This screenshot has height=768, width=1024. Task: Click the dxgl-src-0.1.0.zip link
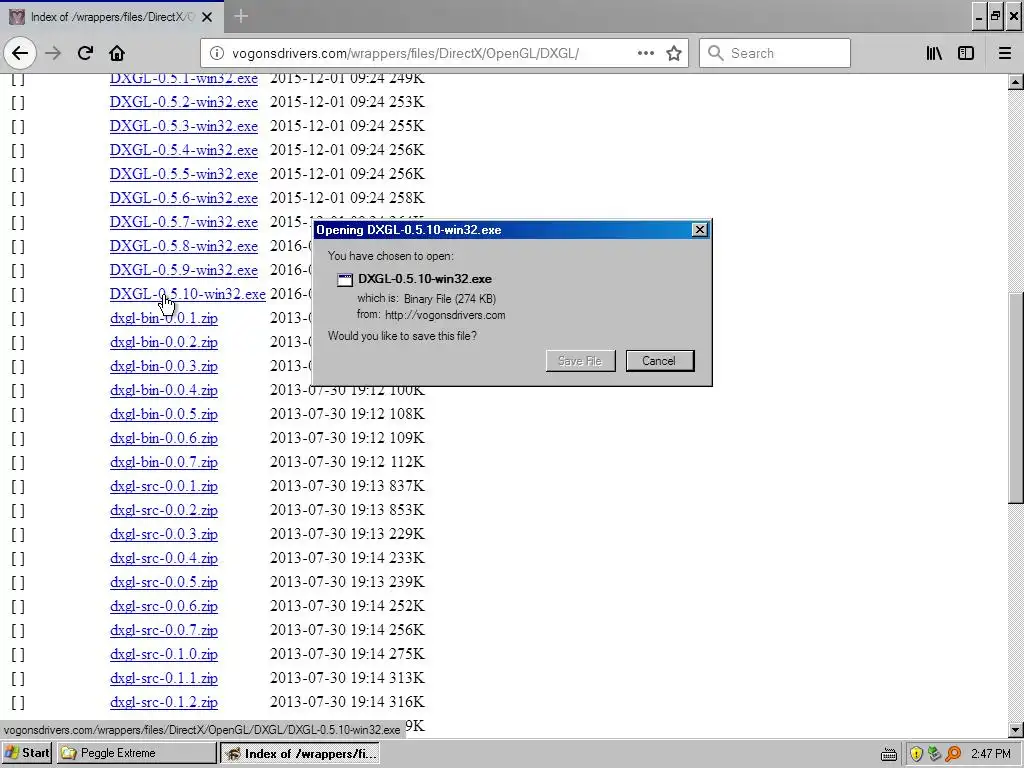[x=164, y=654]
